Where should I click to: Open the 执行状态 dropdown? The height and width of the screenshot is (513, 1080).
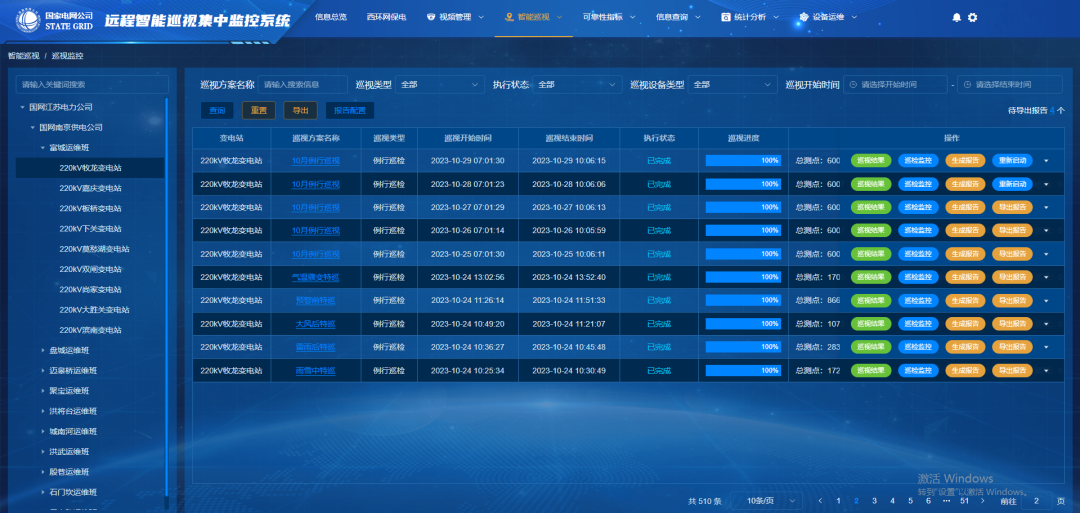(x=577, y=85)
